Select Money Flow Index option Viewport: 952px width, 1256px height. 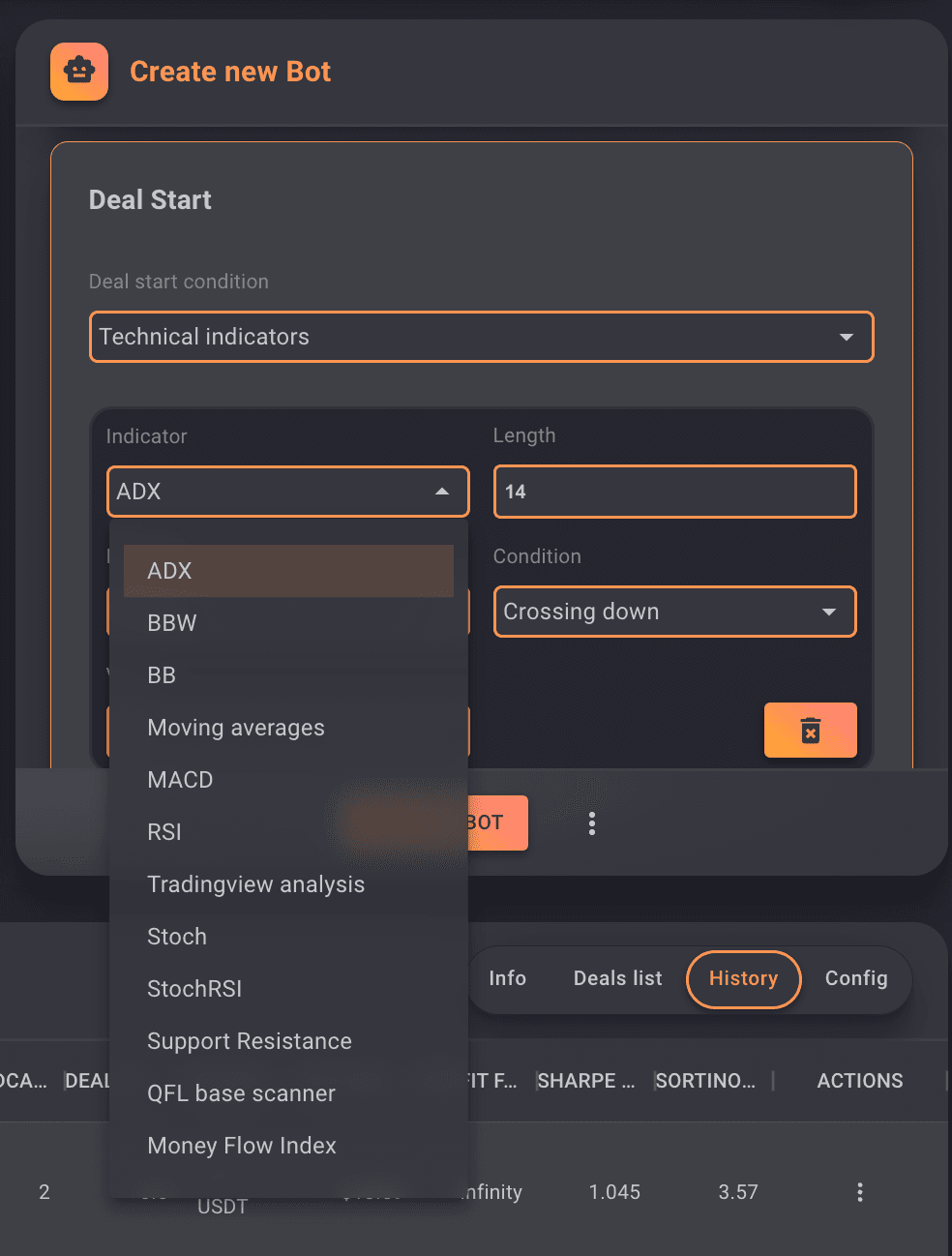[242, 1146]
